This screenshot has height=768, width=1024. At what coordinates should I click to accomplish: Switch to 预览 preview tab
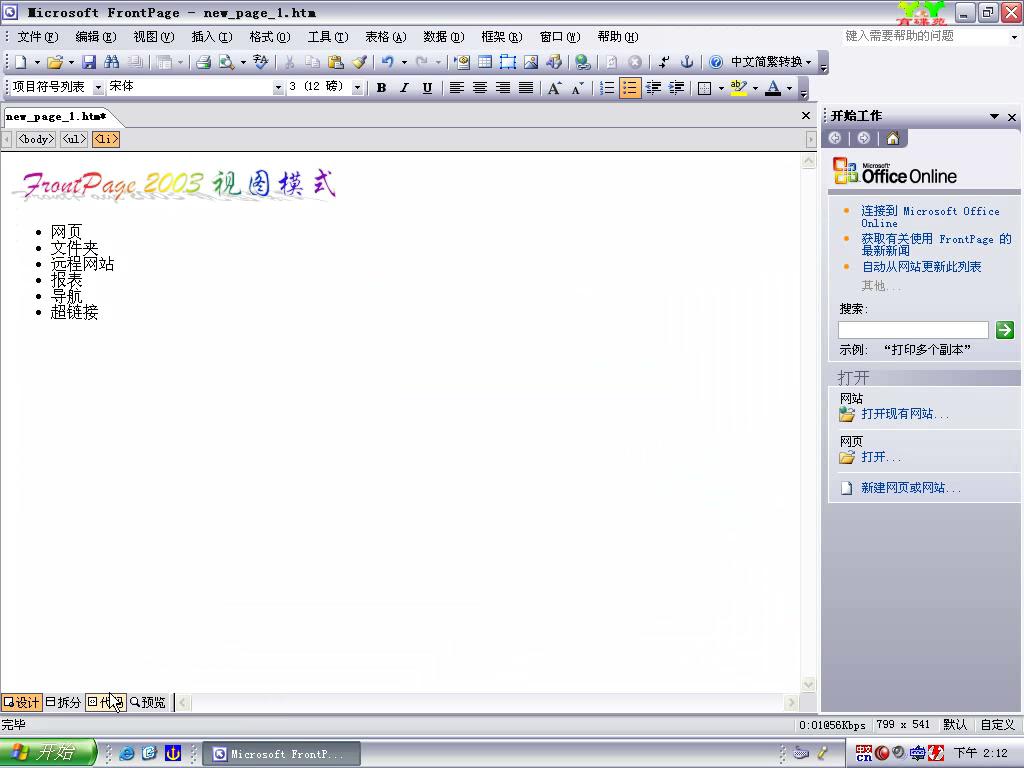(x=148, y=702)
